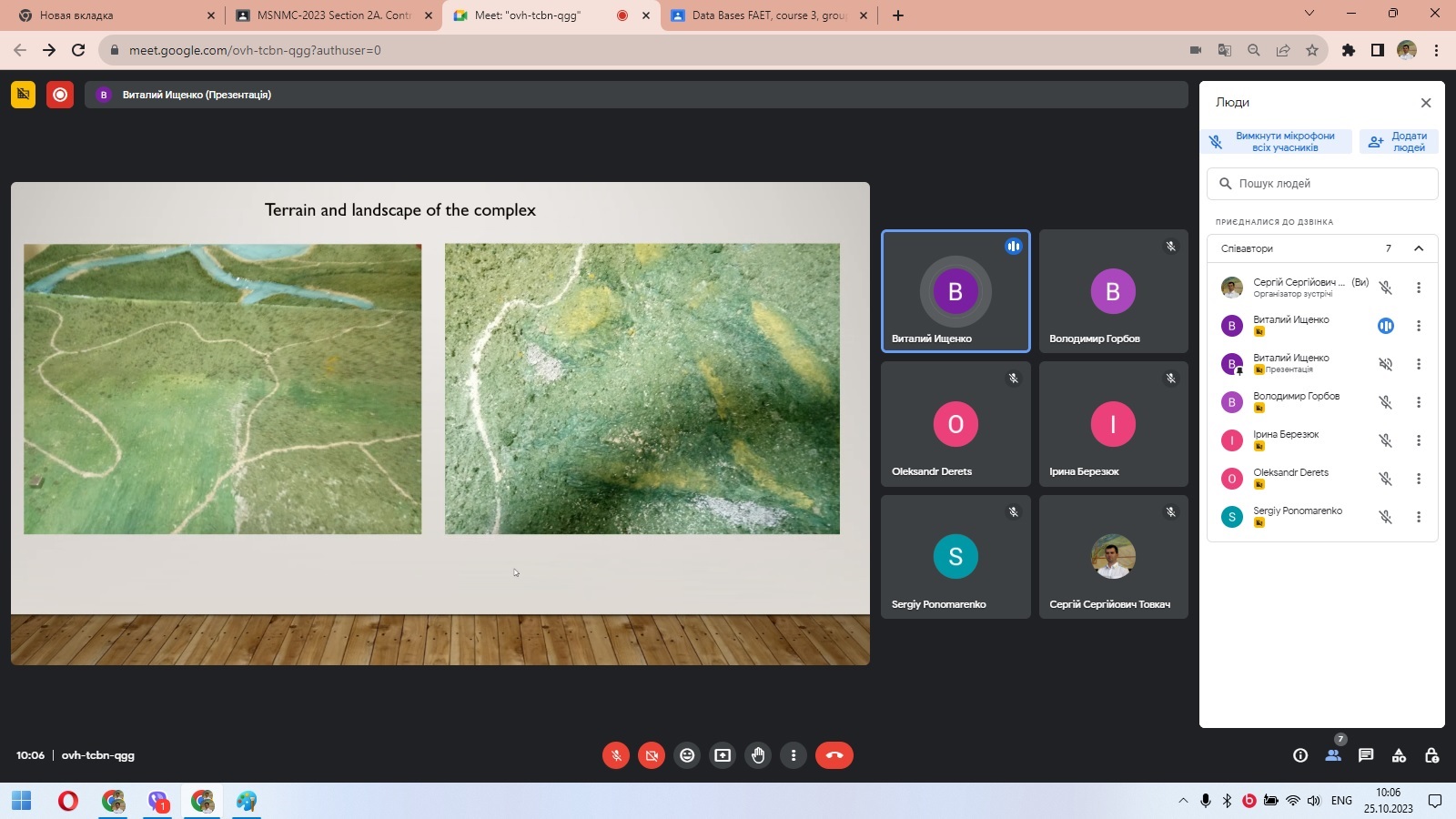Click the raise hand icon
Screen dimensions: 1456x819
[x=758, y=755]
